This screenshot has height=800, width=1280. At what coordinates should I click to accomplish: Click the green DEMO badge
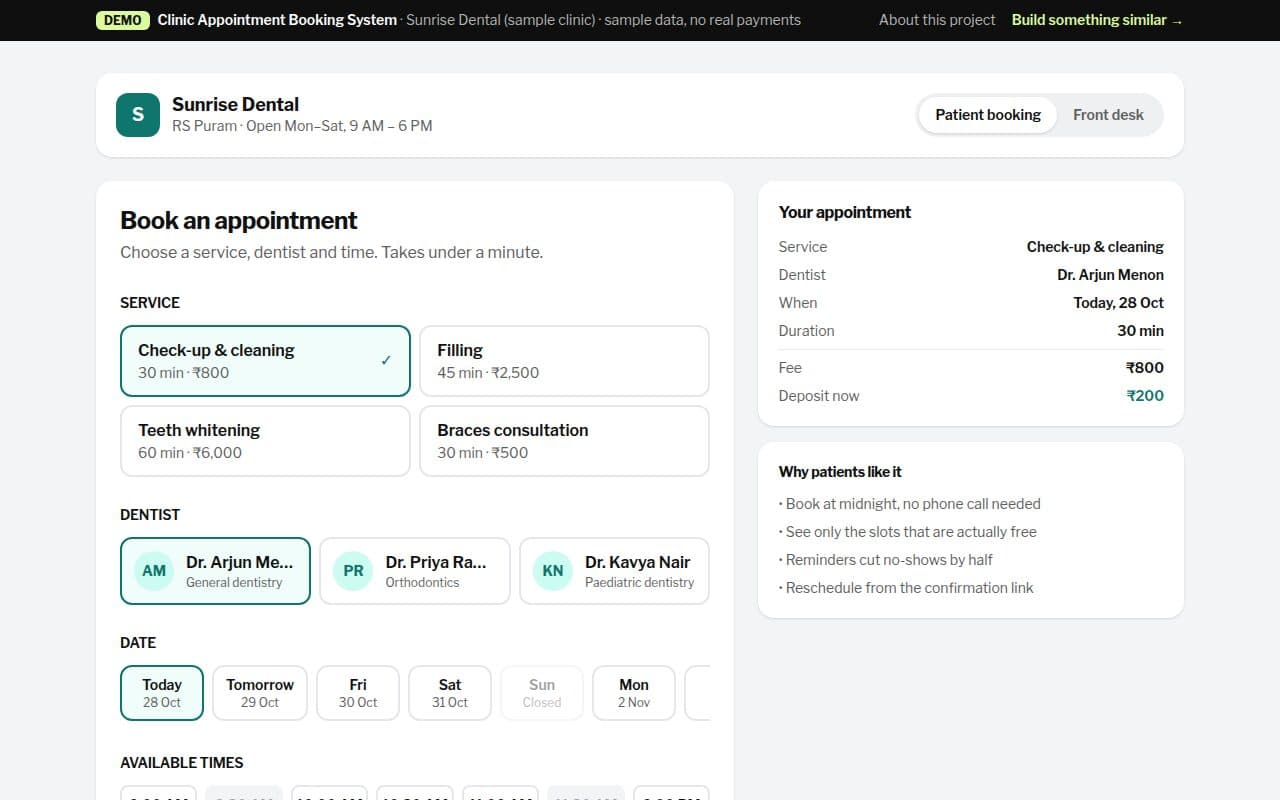123,20
